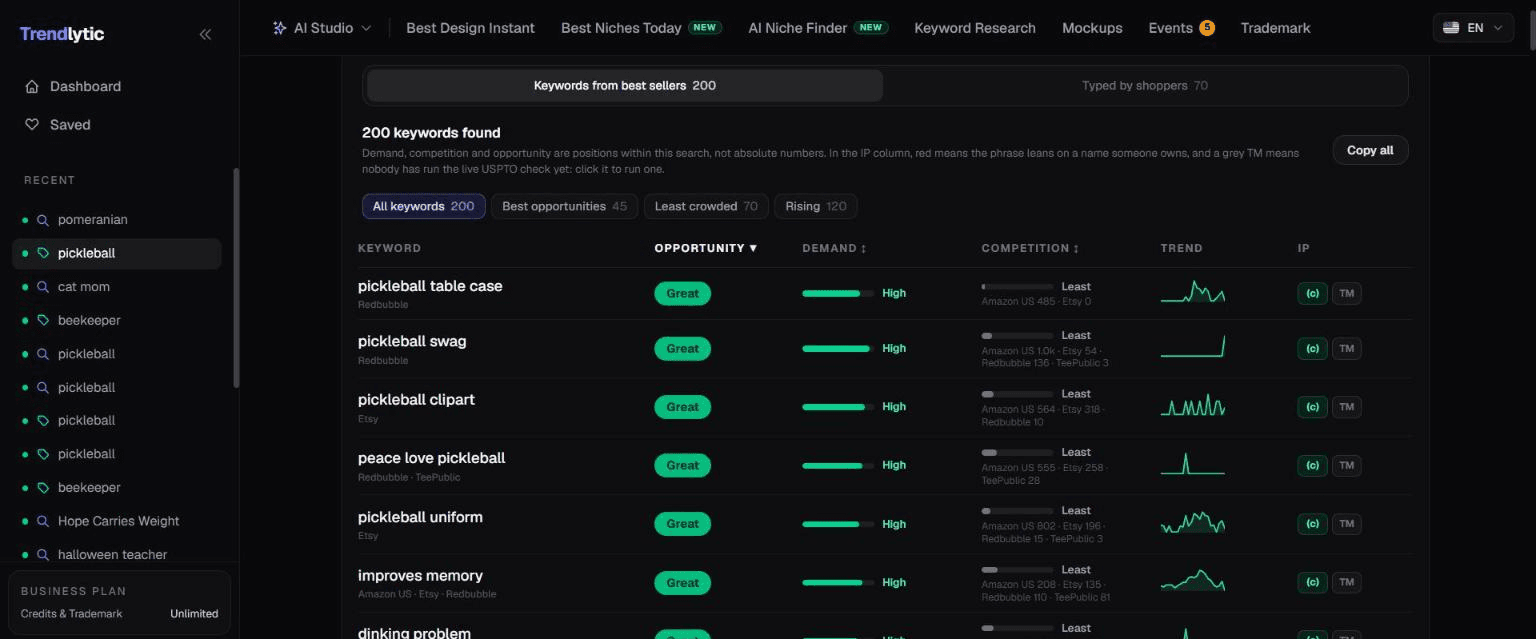The image size is (1536, 639).
Task: Click the Saved heart icon
Action: point(32,125)
